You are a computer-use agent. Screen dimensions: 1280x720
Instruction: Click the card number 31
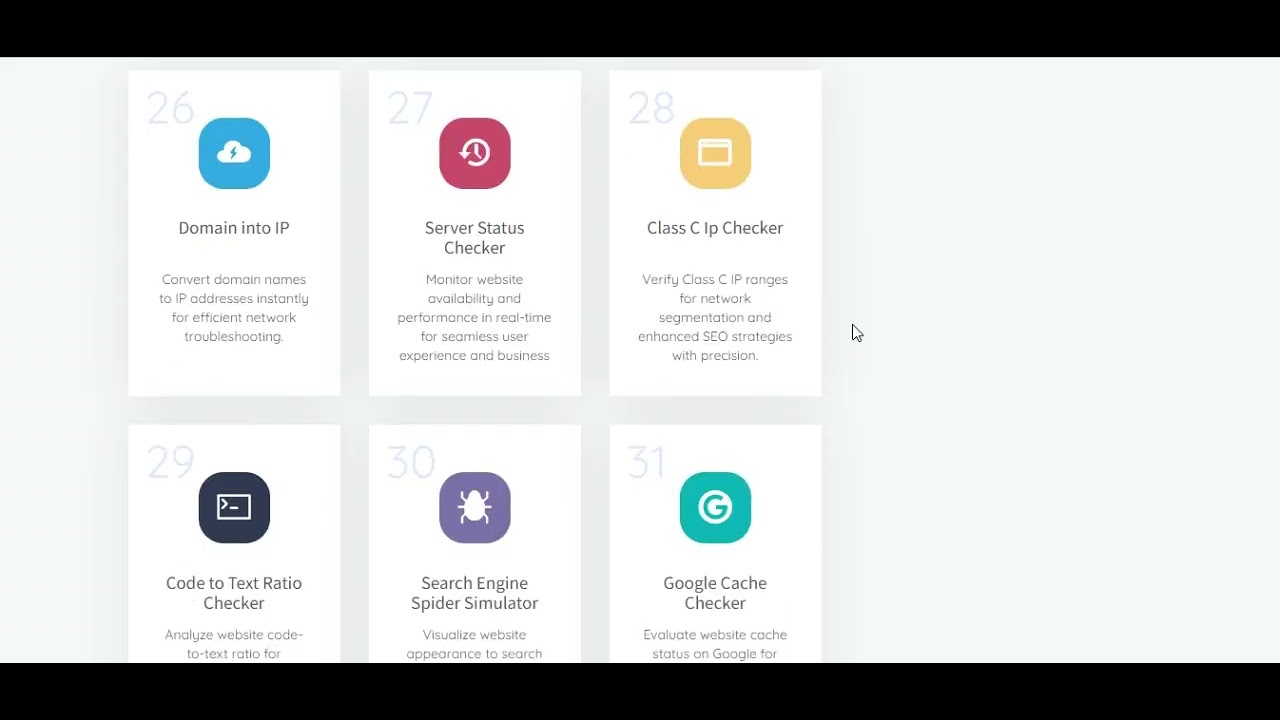tap(646, 463)
